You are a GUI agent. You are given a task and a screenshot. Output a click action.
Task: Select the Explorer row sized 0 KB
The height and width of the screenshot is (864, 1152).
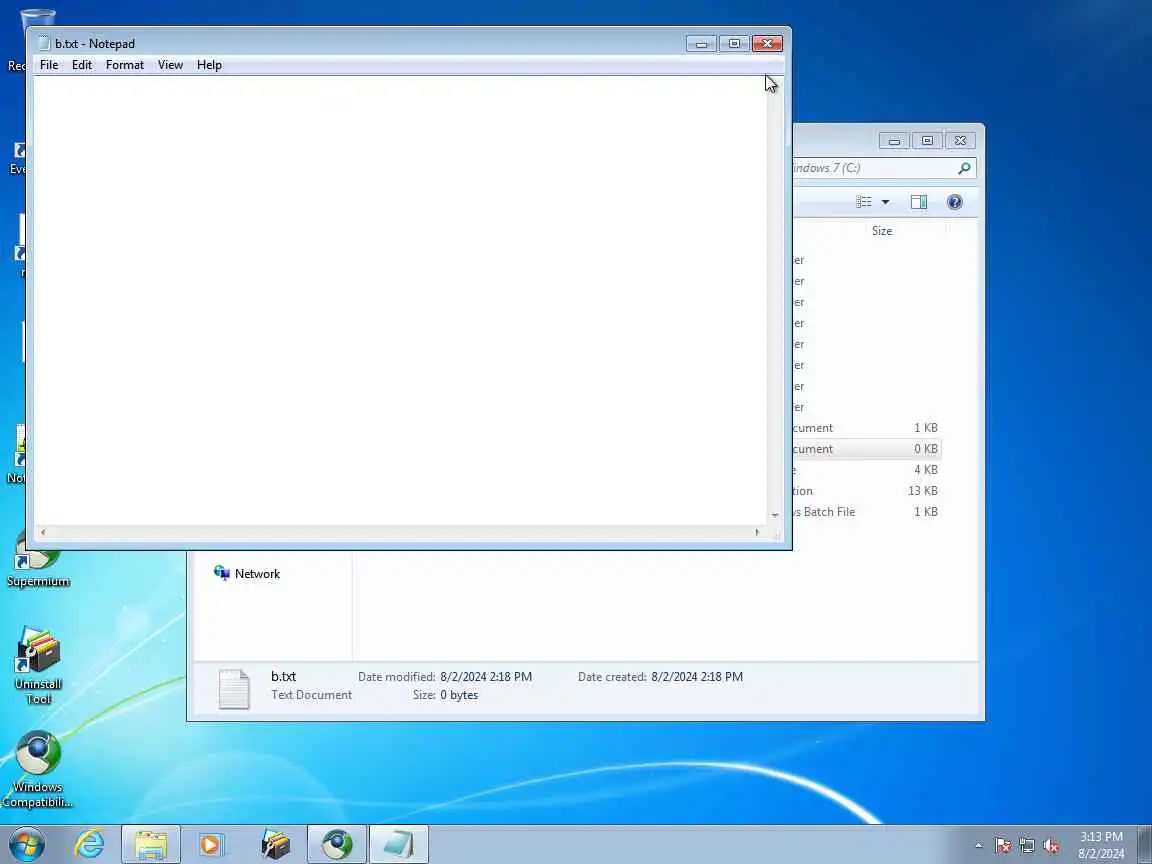pyautogui.click(x=867, y=449)
